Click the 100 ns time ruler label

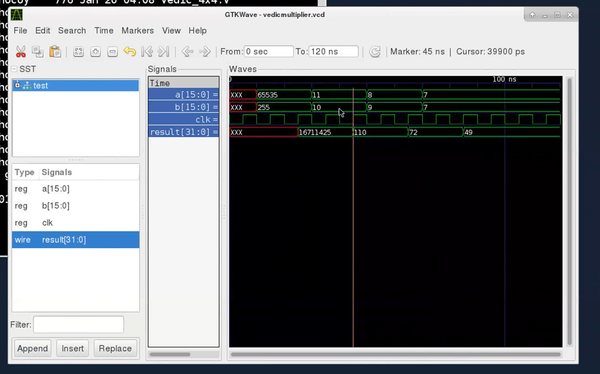[504, 79]
